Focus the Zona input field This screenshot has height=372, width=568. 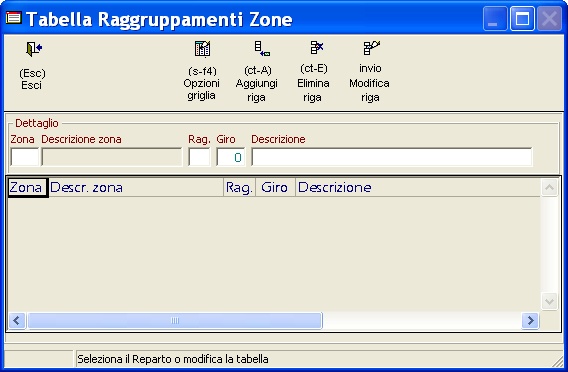(24, 157)
